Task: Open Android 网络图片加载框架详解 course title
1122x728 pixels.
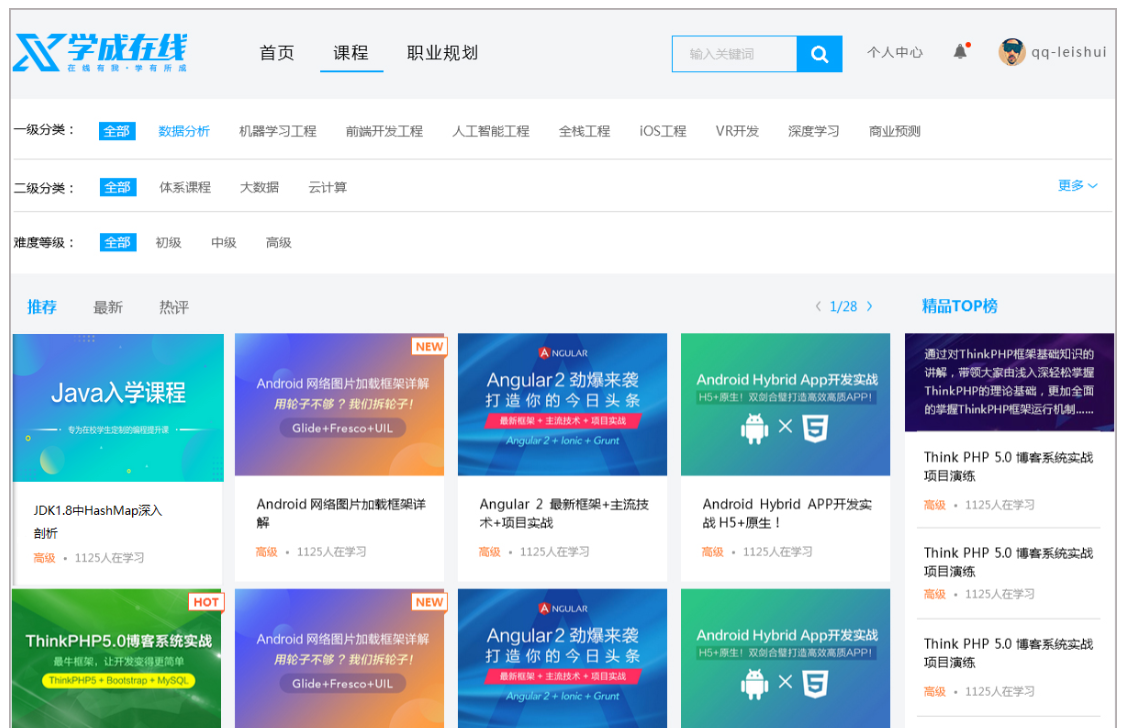Action: tap(341, 513)
